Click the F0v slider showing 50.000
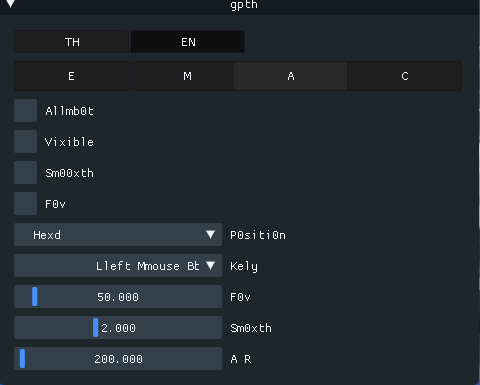480x385 pixels. tap(118, 297)
